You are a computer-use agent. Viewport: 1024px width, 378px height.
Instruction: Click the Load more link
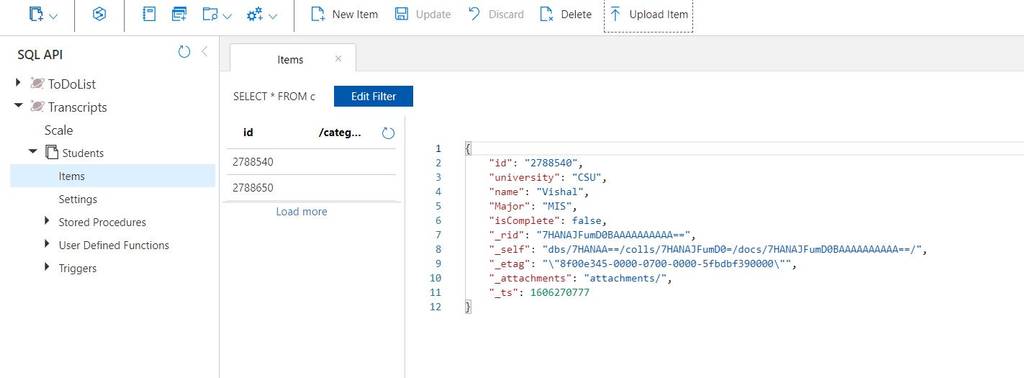tap(302, 212)
